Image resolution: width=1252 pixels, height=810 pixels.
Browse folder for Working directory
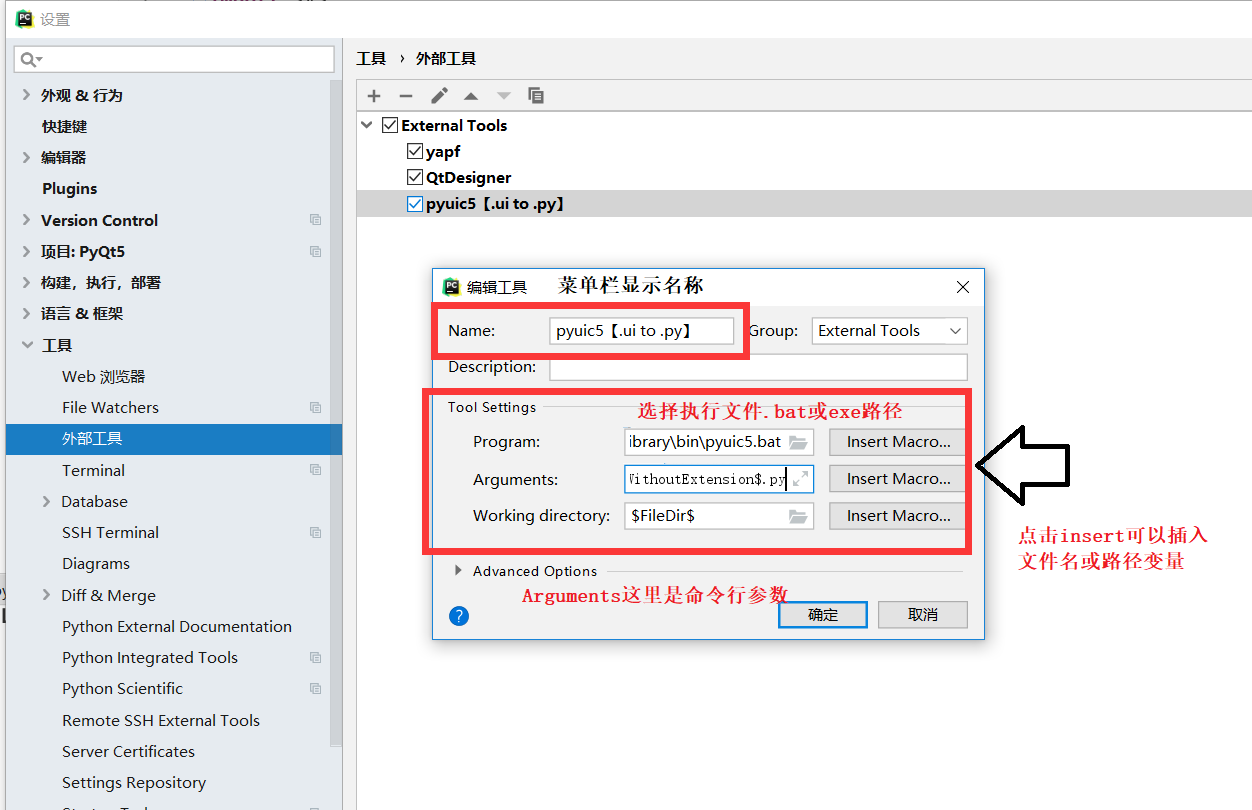798,516
